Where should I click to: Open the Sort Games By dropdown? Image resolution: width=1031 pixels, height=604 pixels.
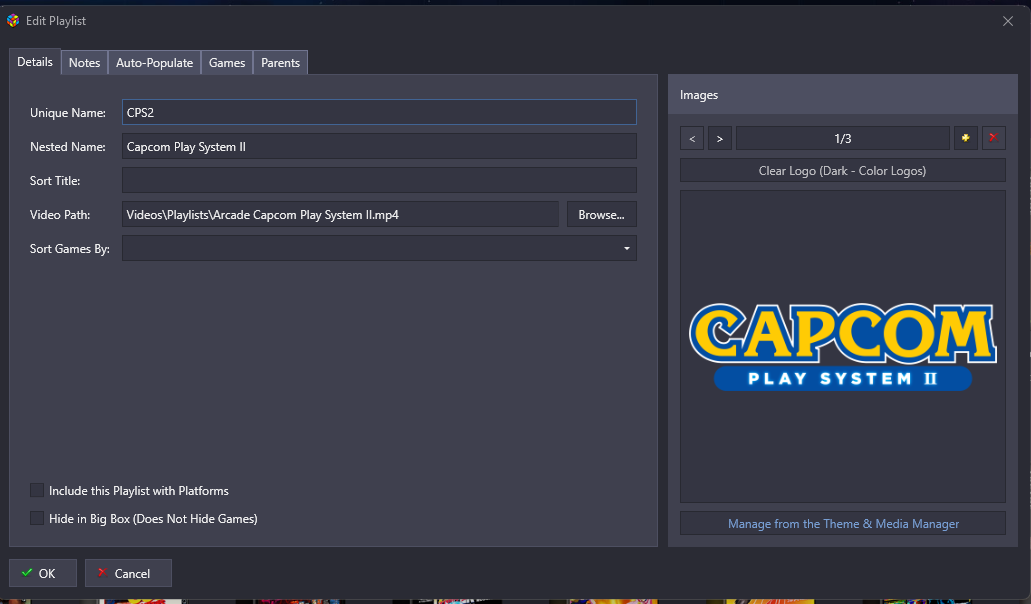click(x=379, y=248)
